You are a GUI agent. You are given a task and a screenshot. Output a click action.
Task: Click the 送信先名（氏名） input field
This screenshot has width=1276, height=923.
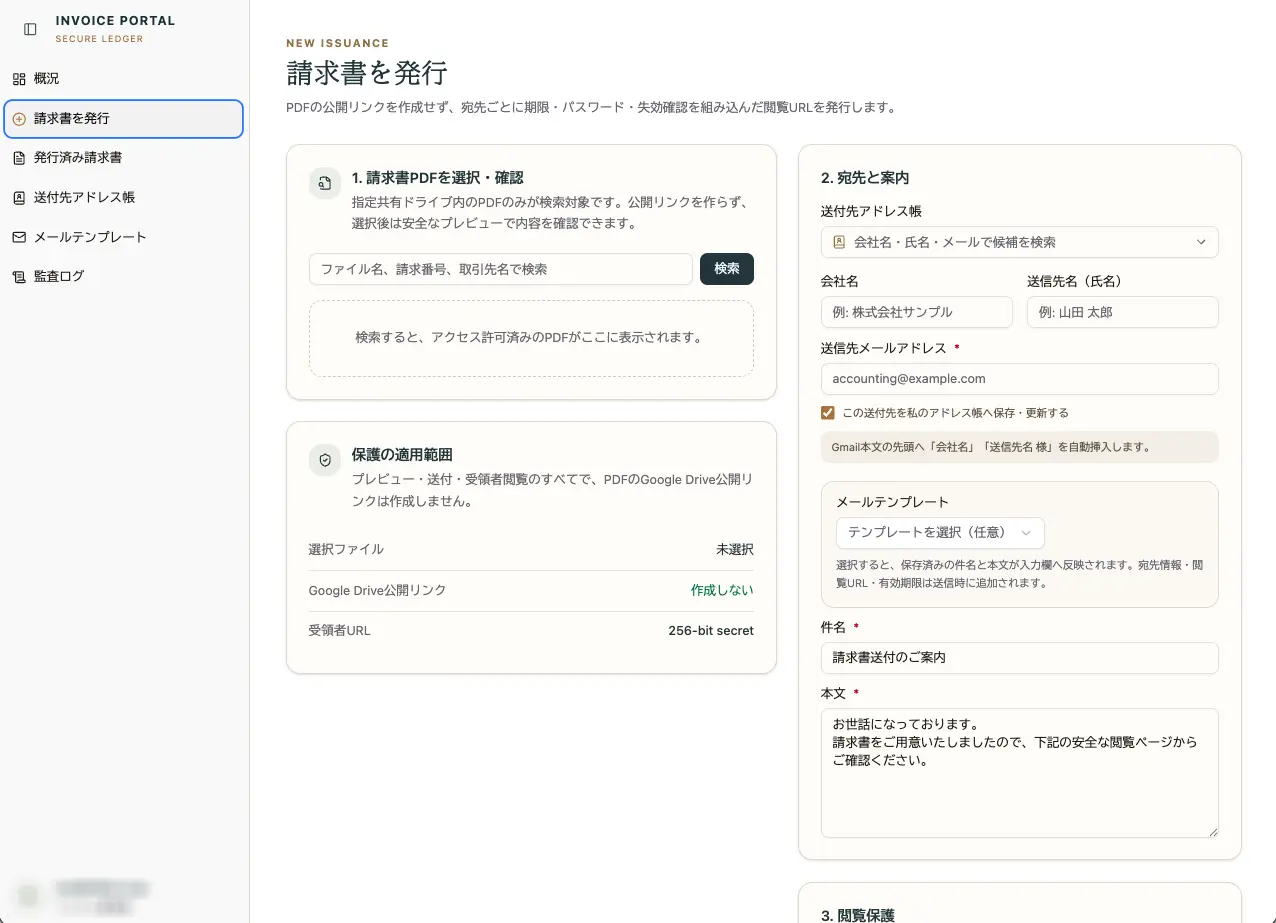point(1123,312)
